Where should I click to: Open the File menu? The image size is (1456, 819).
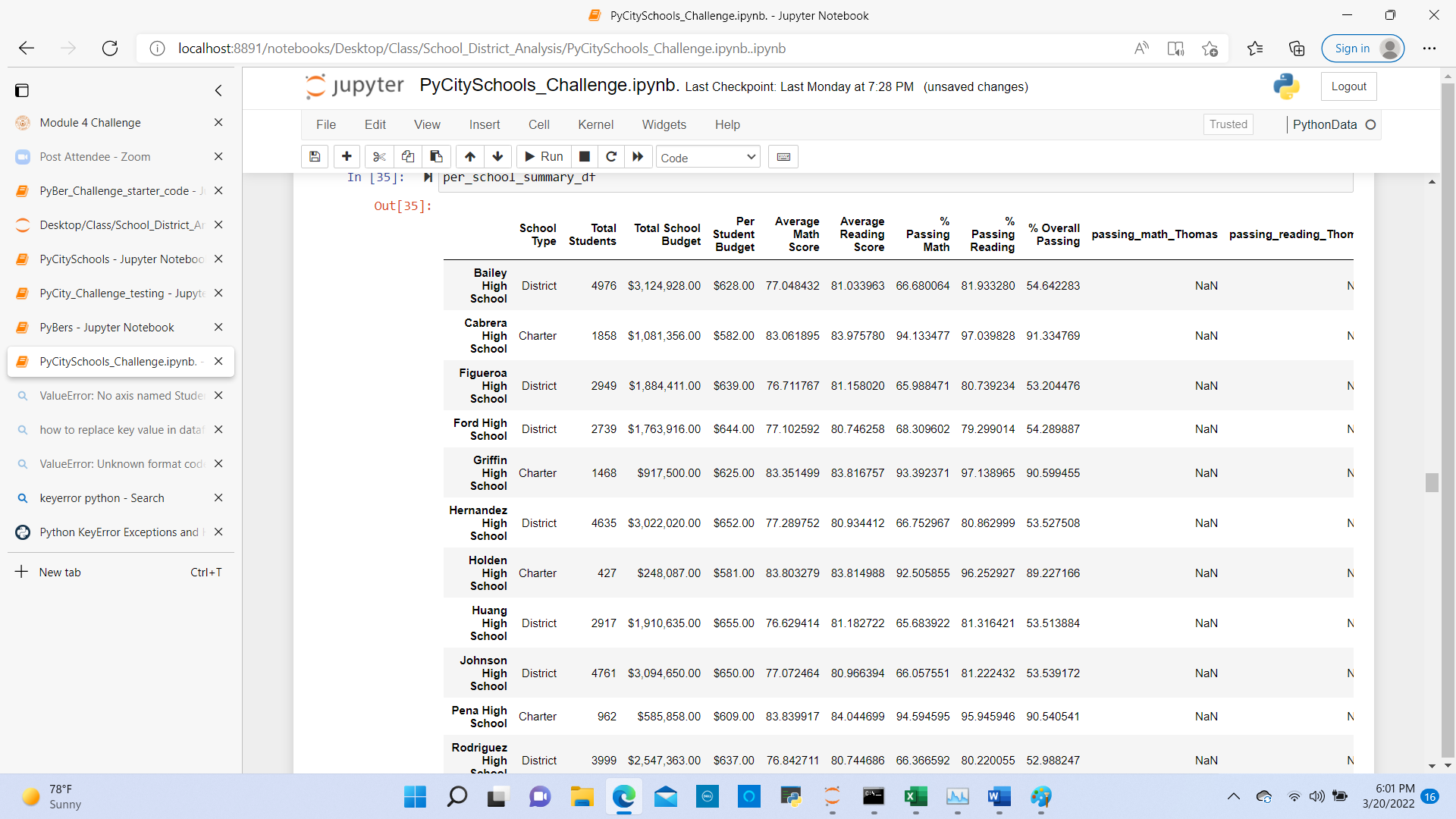click(x=326, y=124)
